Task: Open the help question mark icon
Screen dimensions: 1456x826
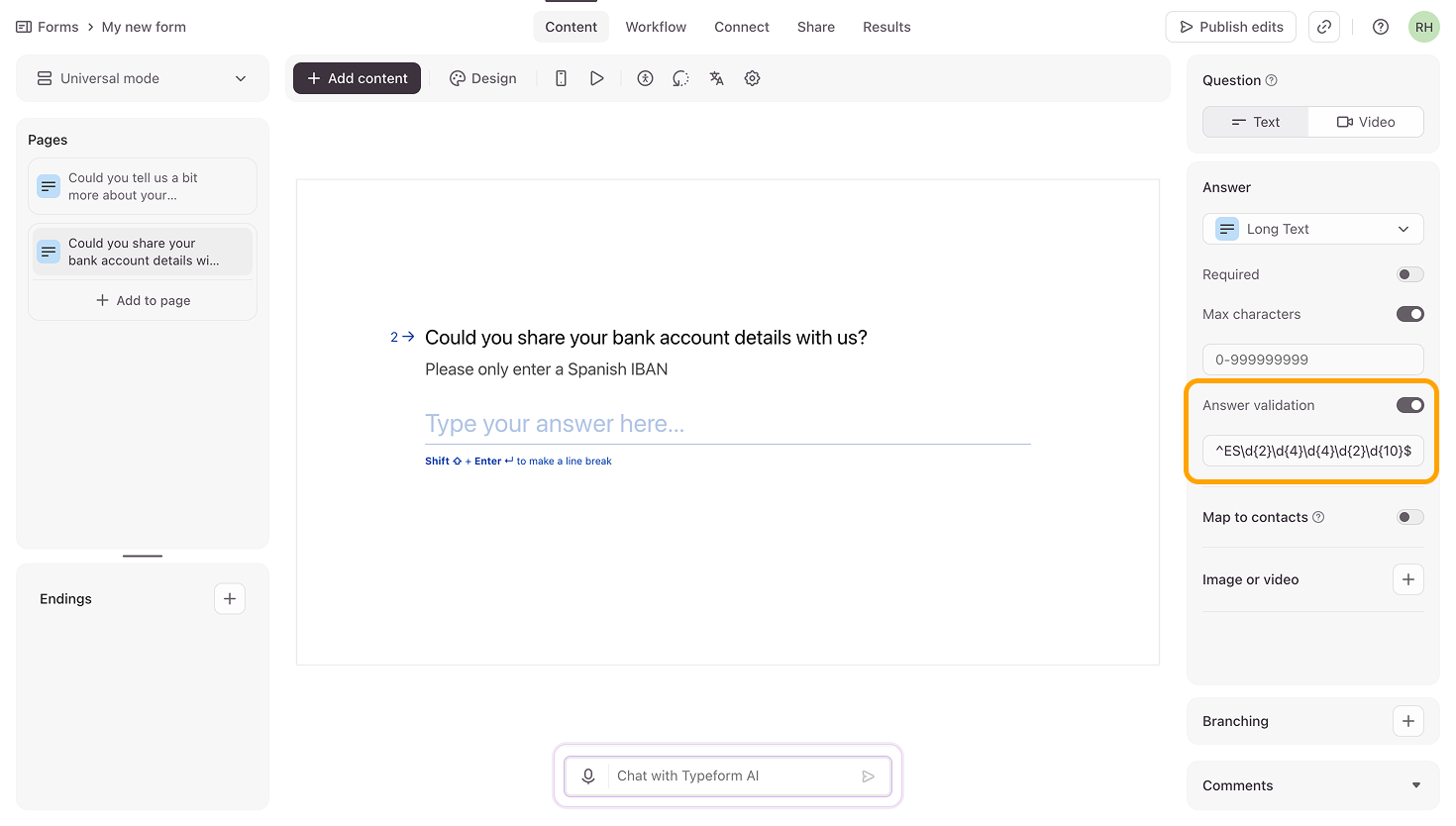Action: click(x=1380, y=27)
